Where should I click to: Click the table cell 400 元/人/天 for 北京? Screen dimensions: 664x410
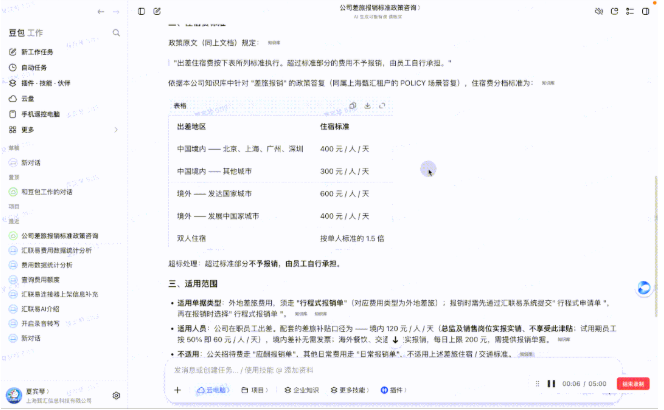pos(344,149)
